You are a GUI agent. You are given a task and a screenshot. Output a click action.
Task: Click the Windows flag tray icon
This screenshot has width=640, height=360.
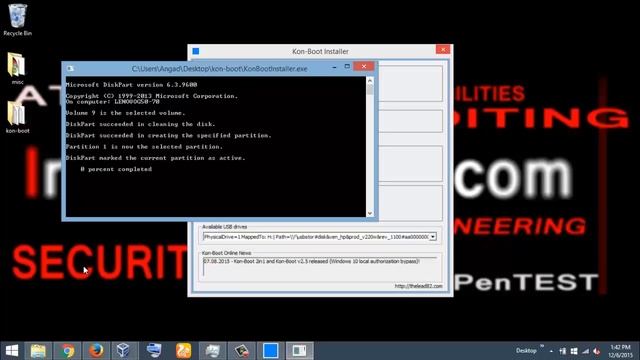(574, 351)
